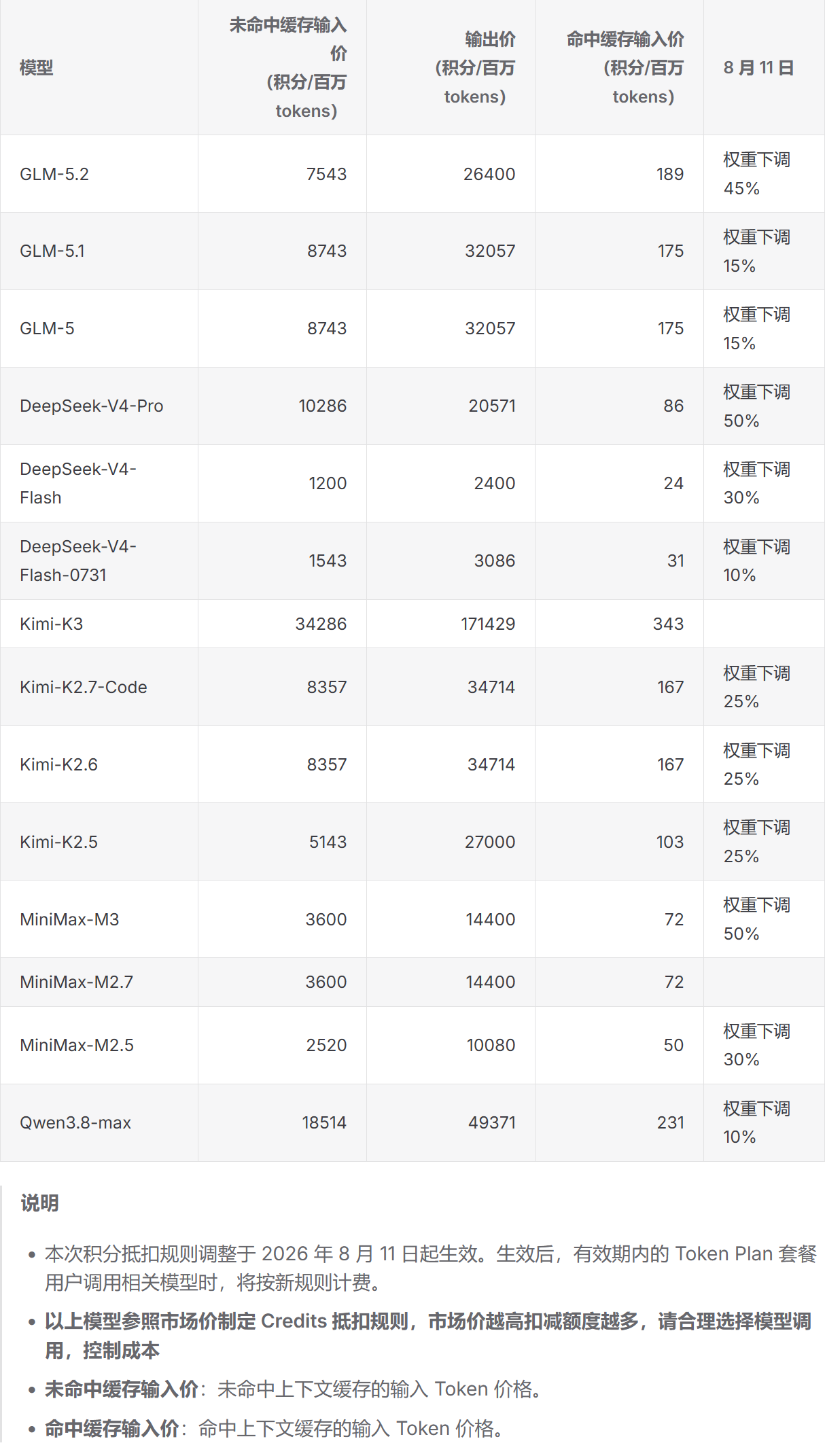
Task: Select the 模型 column header
Action: 36,68
